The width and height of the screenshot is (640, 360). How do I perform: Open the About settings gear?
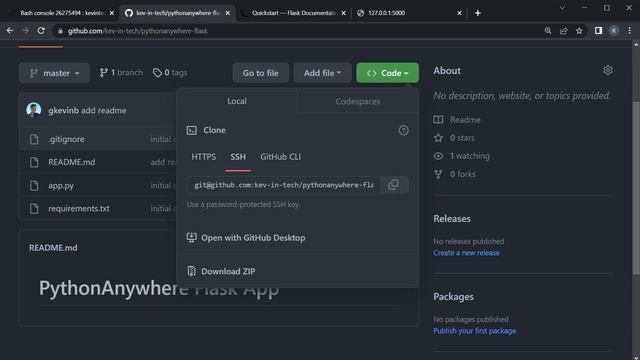(x=608, y=70)
